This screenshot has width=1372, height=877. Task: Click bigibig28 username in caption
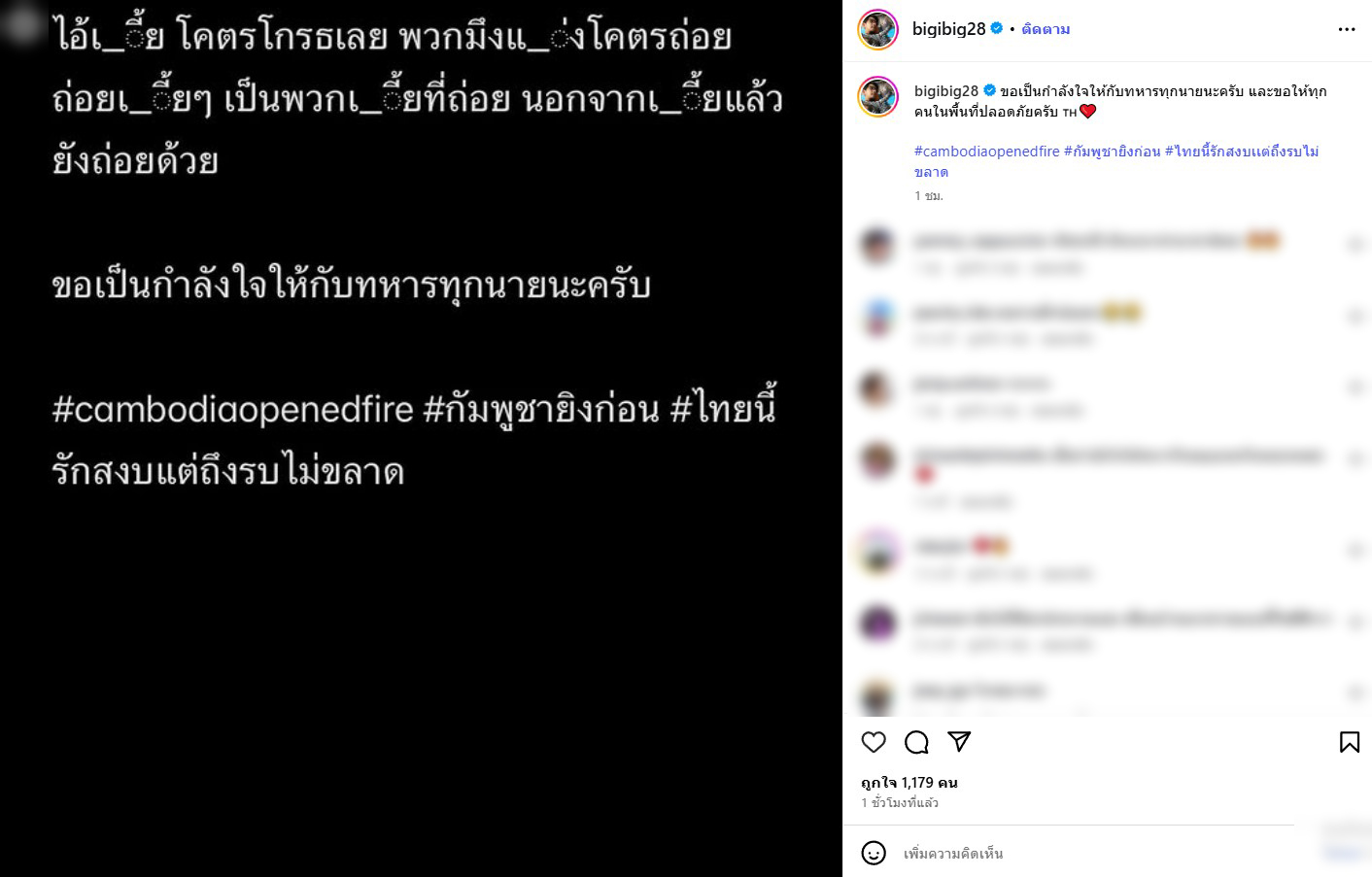[946, 90]
